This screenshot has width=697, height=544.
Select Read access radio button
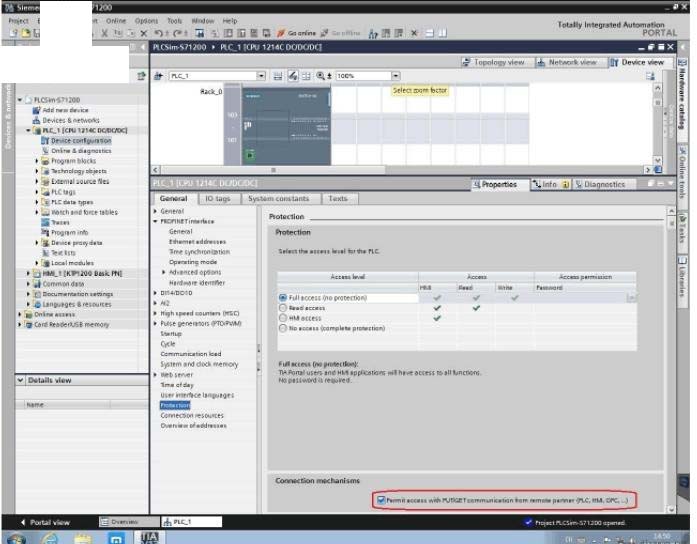coord(281,308)
